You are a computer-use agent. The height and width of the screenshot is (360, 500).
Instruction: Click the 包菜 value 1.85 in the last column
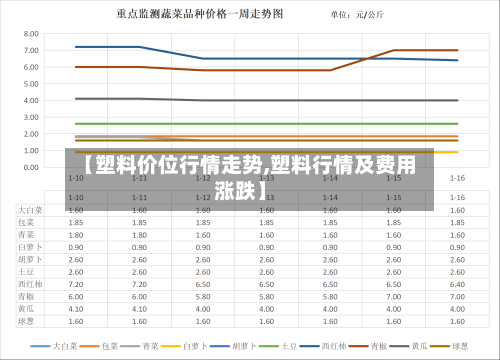tap(457, 223)
